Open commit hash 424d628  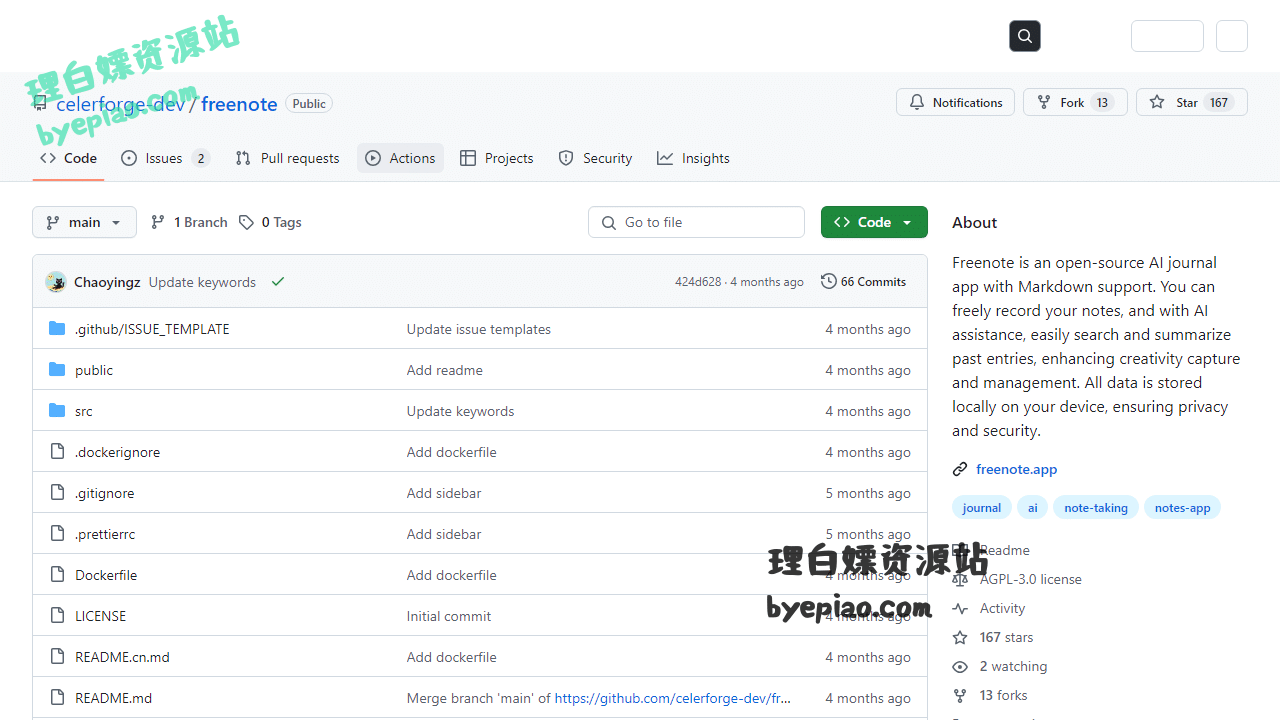tap(698, 282)
